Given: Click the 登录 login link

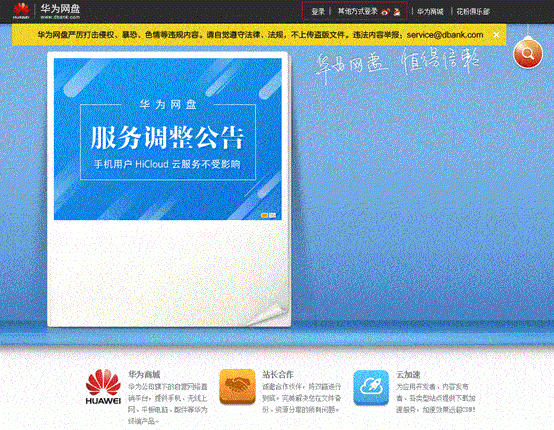Looking at the screenshot, I should [318, 11].
